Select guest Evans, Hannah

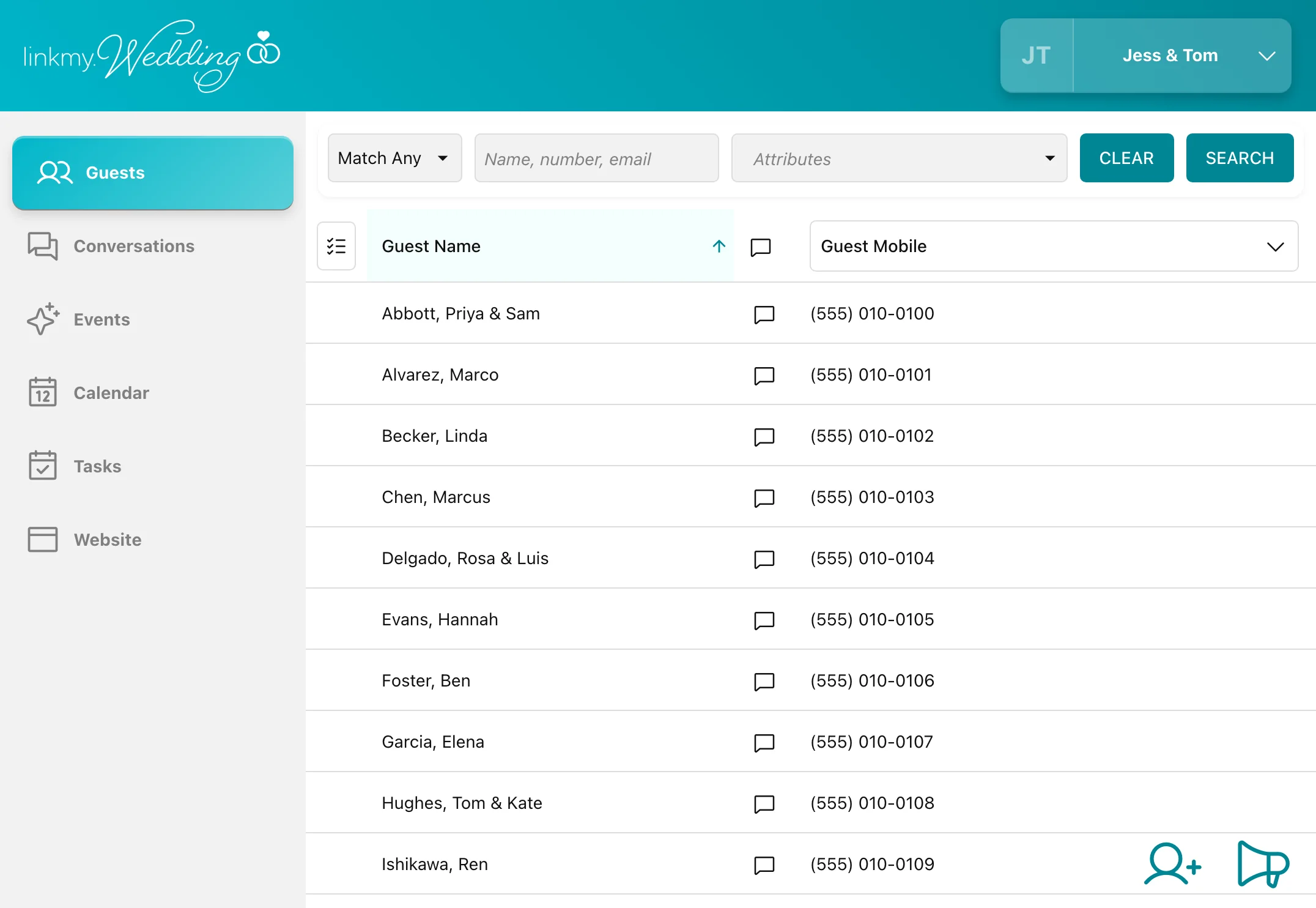[x=440, y=619]
